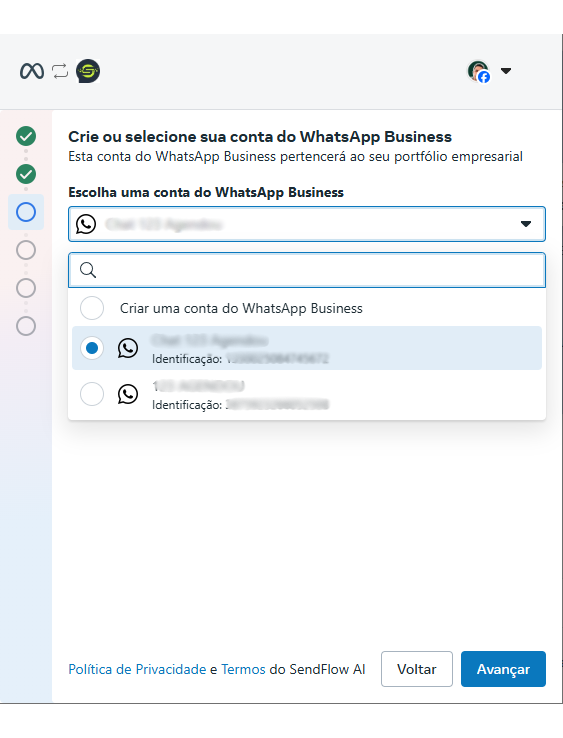Screen dimensions: 563x738
Task: Click the second completed green checkmark step
Action: point(26,174)
